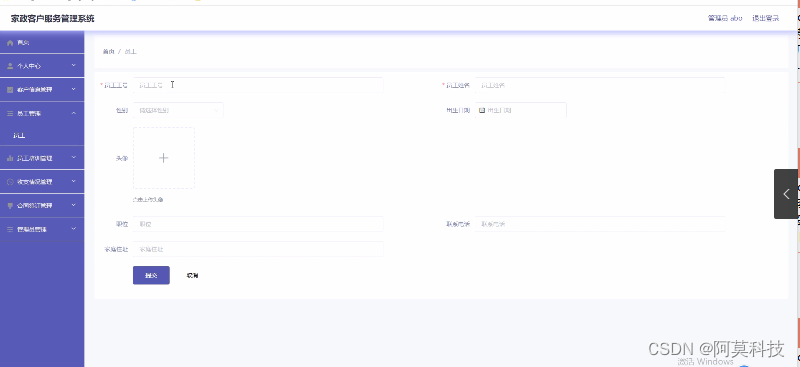800x367 pixels.
Task: Click the 出生日期 birth date input
Action: pyautogui.click(x=521, y=110)
